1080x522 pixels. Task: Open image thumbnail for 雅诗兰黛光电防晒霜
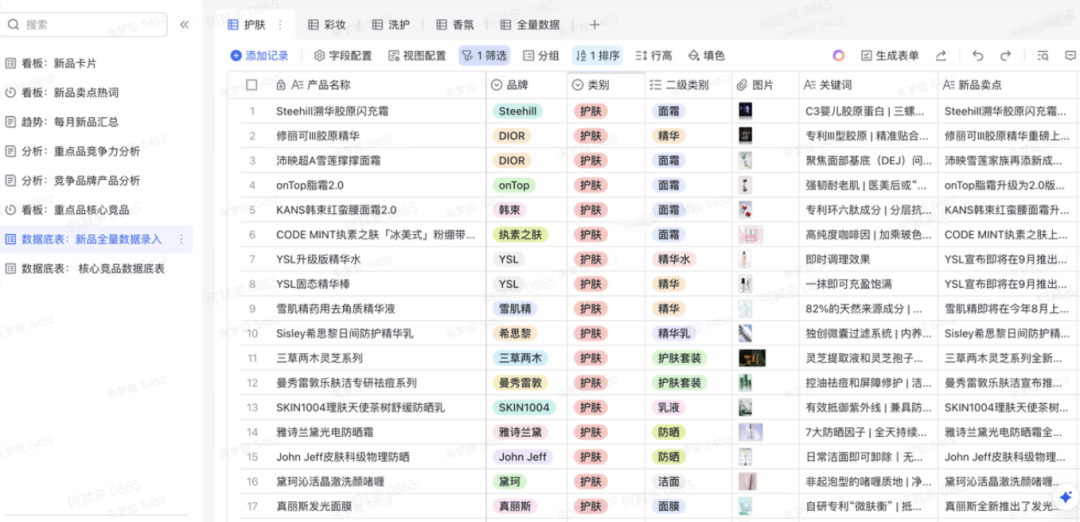click(x=751, y=432)
